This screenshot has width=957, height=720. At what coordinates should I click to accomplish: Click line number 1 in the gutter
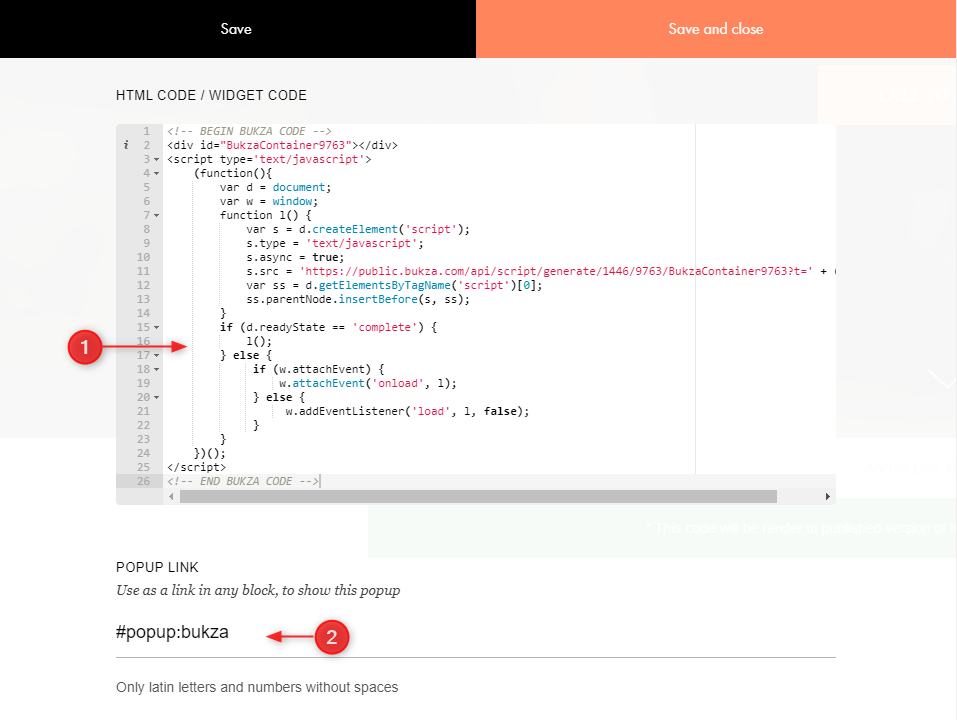click(146, 132)
